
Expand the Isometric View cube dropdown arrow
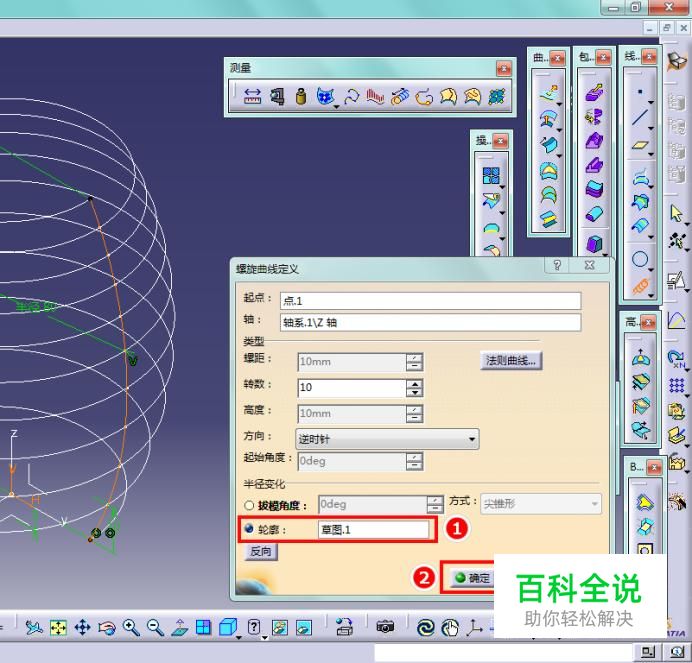point(239,637)
